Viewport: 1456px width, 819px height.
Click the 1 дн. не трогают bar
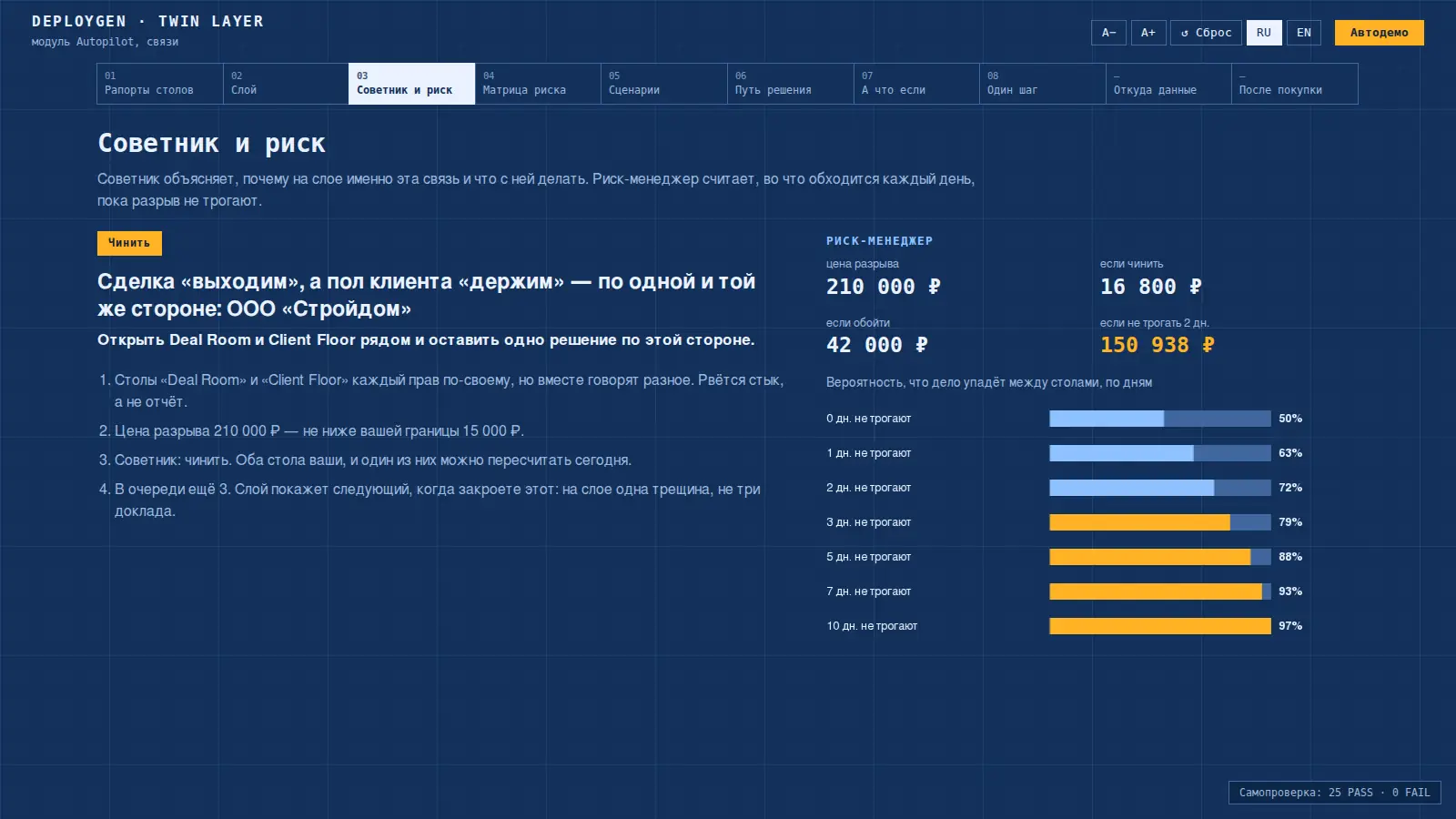(1160, 453)
